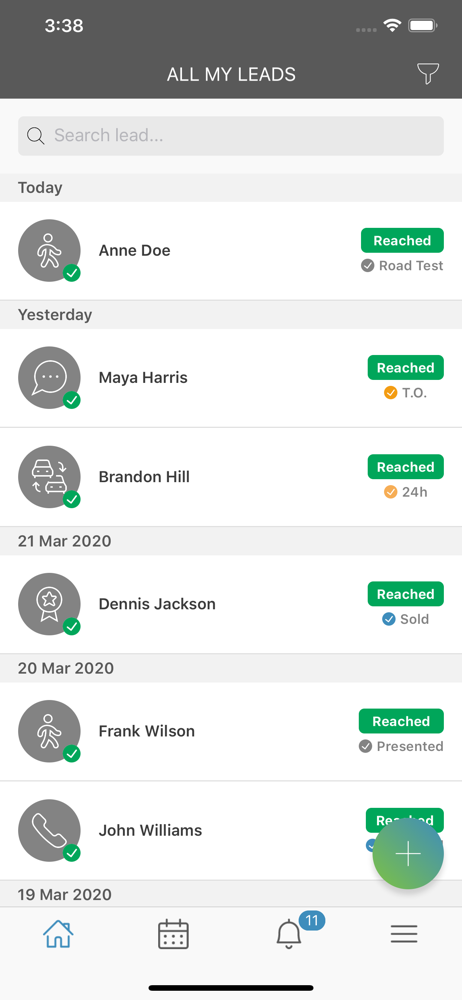Tap Dennis Jackson's award ribbon avatar
Image resolution: width=462 pixels, height=1000 pixels.
coord(49,604)
